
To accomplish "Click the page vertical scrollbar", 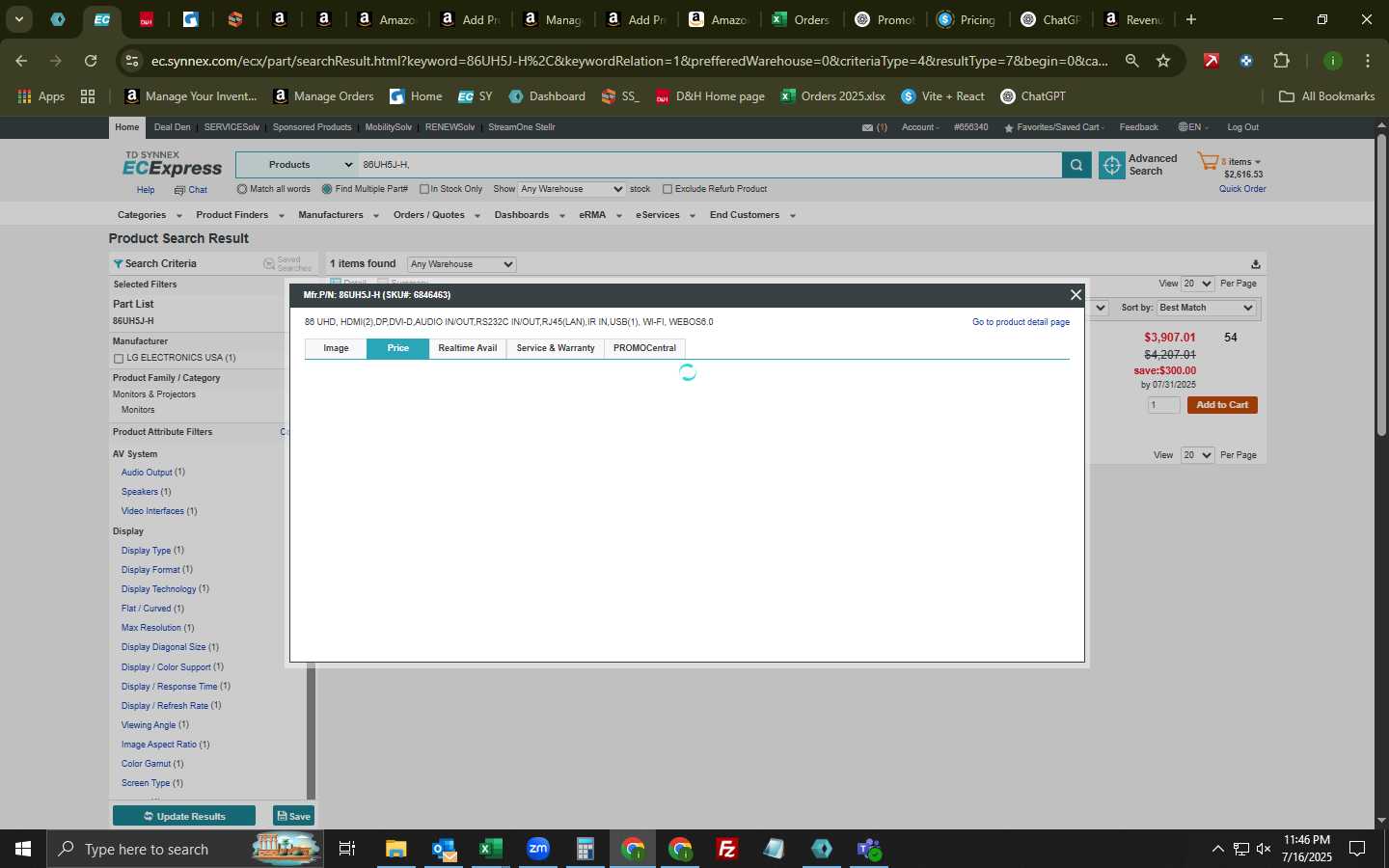I will click(1381, 286).
